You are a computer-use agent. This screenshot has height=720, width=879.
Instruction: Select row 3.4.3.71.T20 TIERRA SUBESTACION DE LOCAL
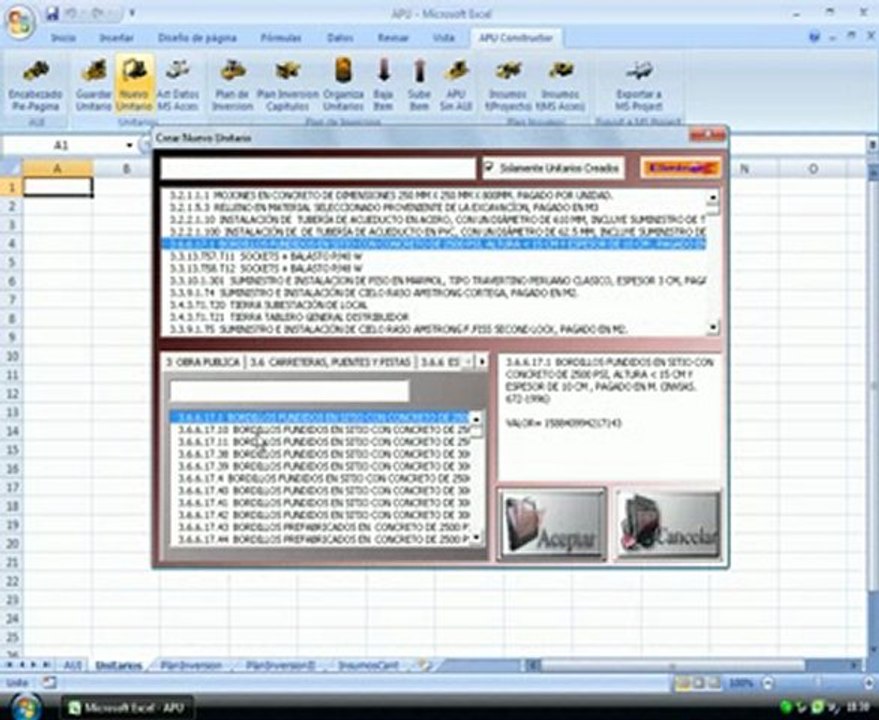[x=433, y=304]
